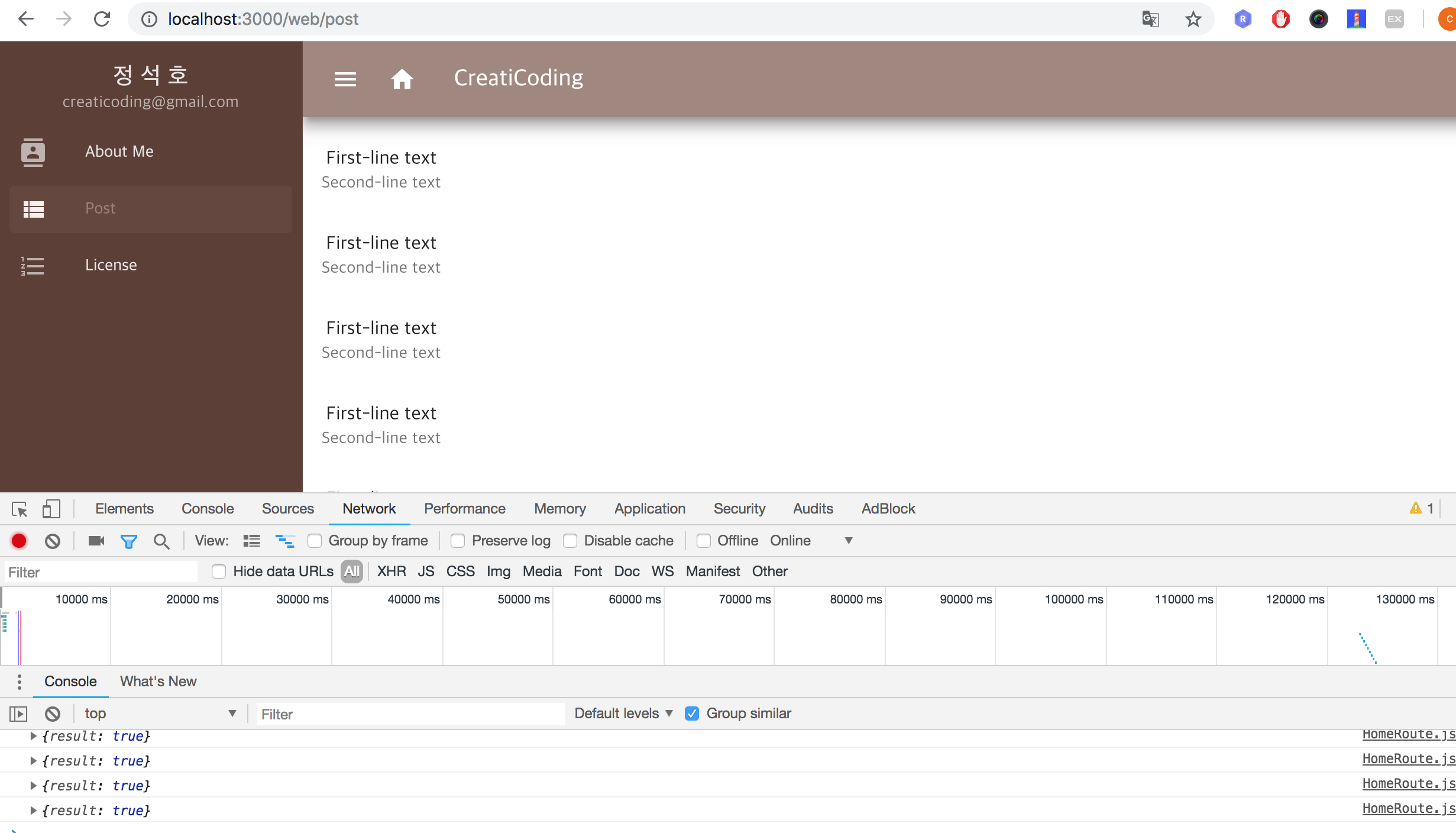Switch to the Performance tab
The width and height of the screenshot is (1456, 833).
pyautogui.click(x=464, y=508)
